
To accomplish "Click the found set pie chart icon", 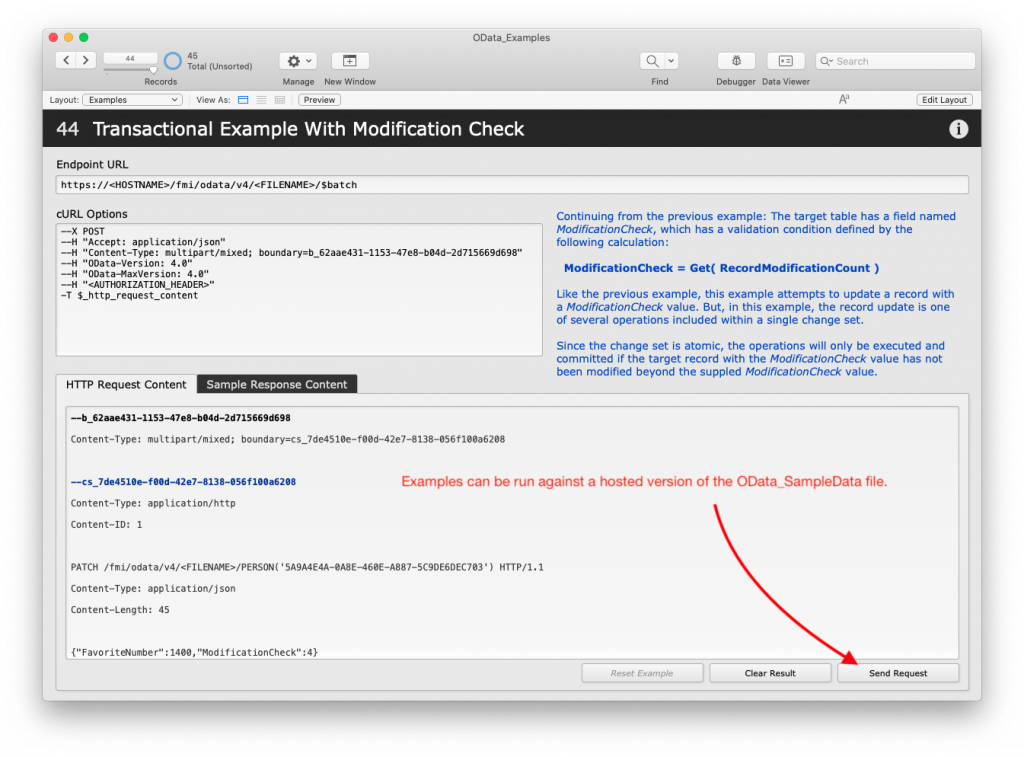I will point(173,61).
